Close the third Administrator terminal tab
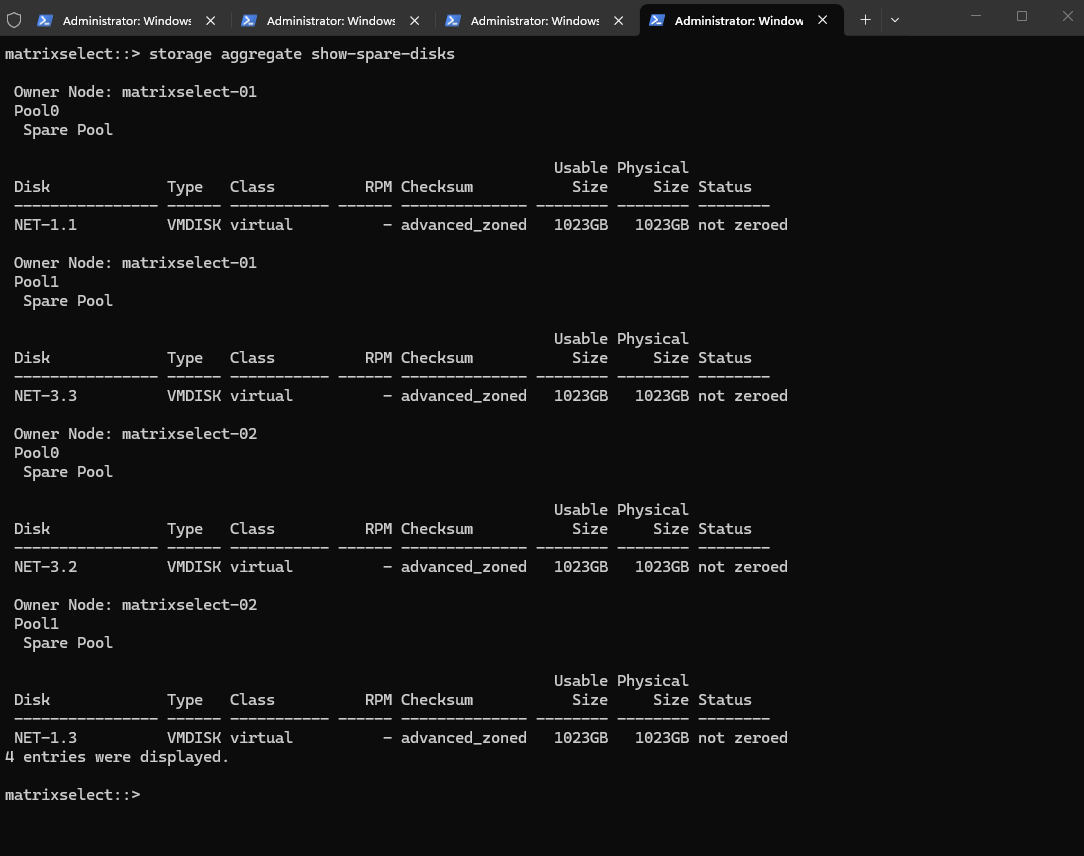 tap(618, 20)
